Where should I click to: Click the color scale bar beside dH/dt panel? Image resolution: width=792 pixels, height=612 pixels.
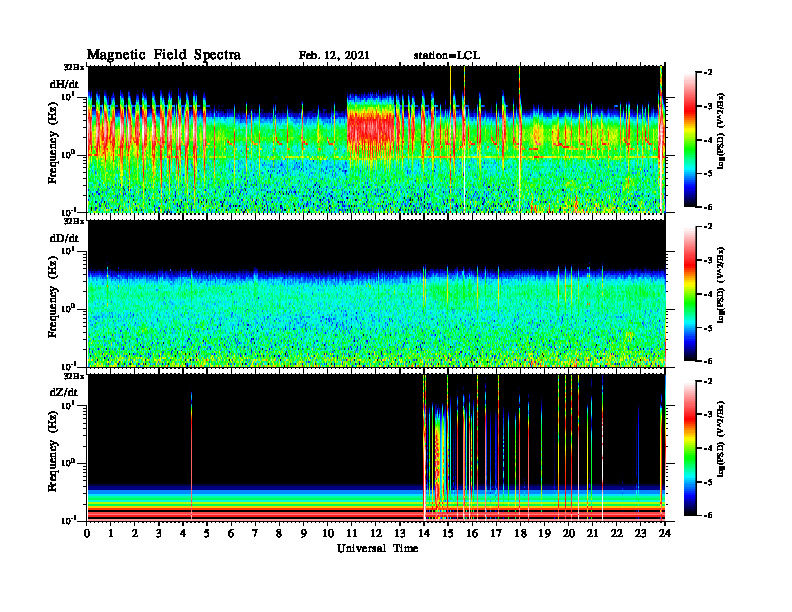point(690,140)
